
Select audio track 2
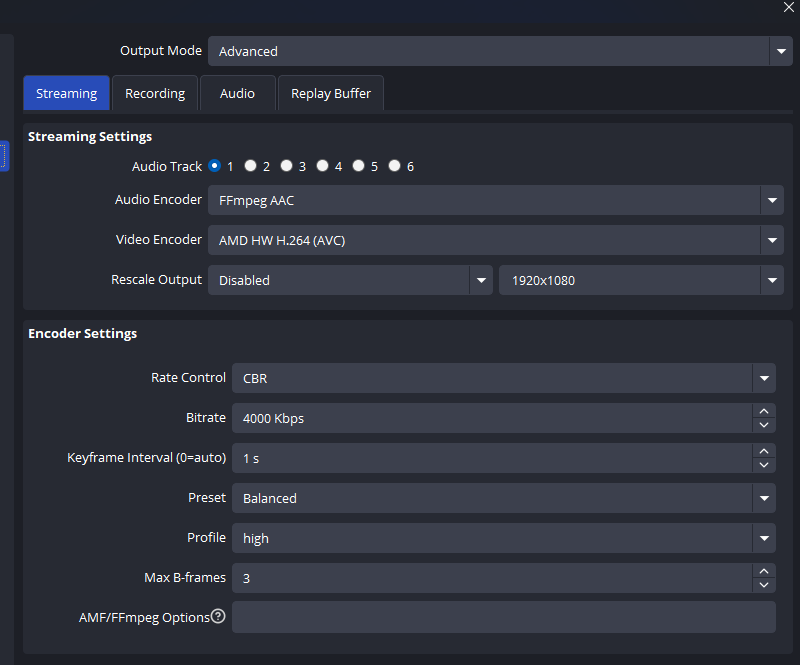tap(250, 166)
